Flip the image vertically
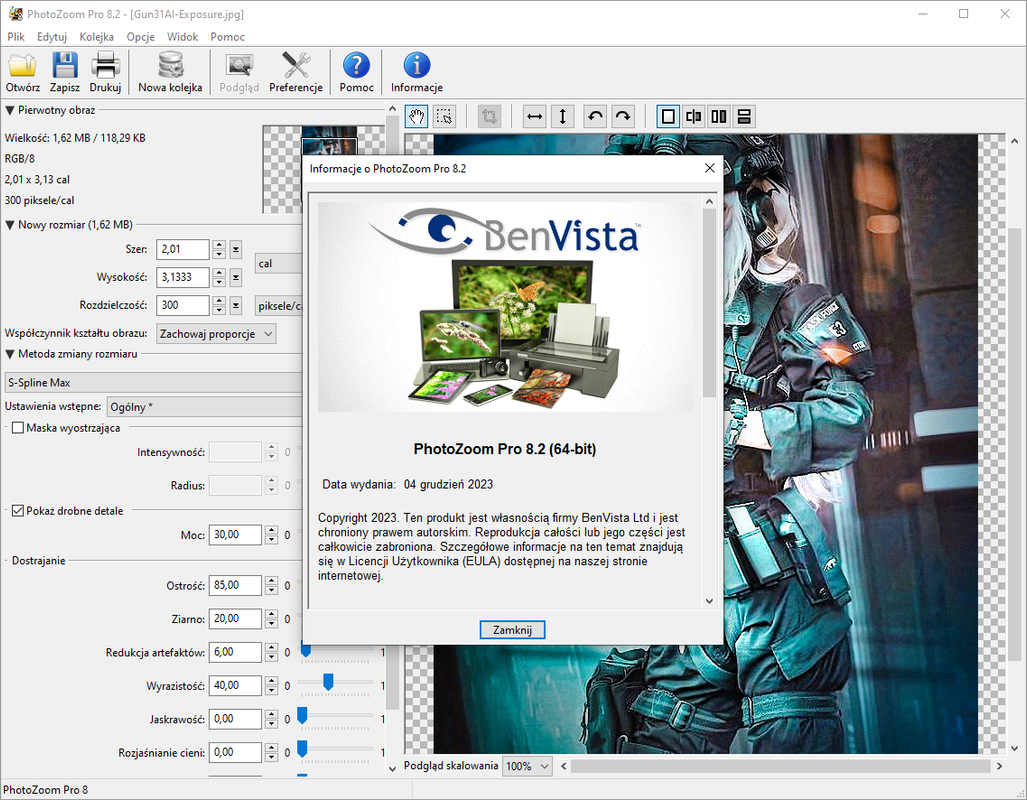This screenshot has width=1027, height=800. 563,117
